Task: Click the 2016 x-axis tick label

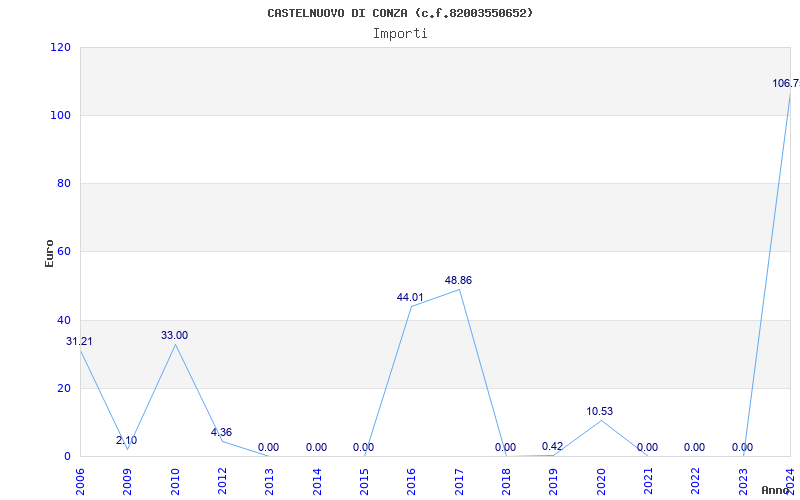Action: [412, 482]
